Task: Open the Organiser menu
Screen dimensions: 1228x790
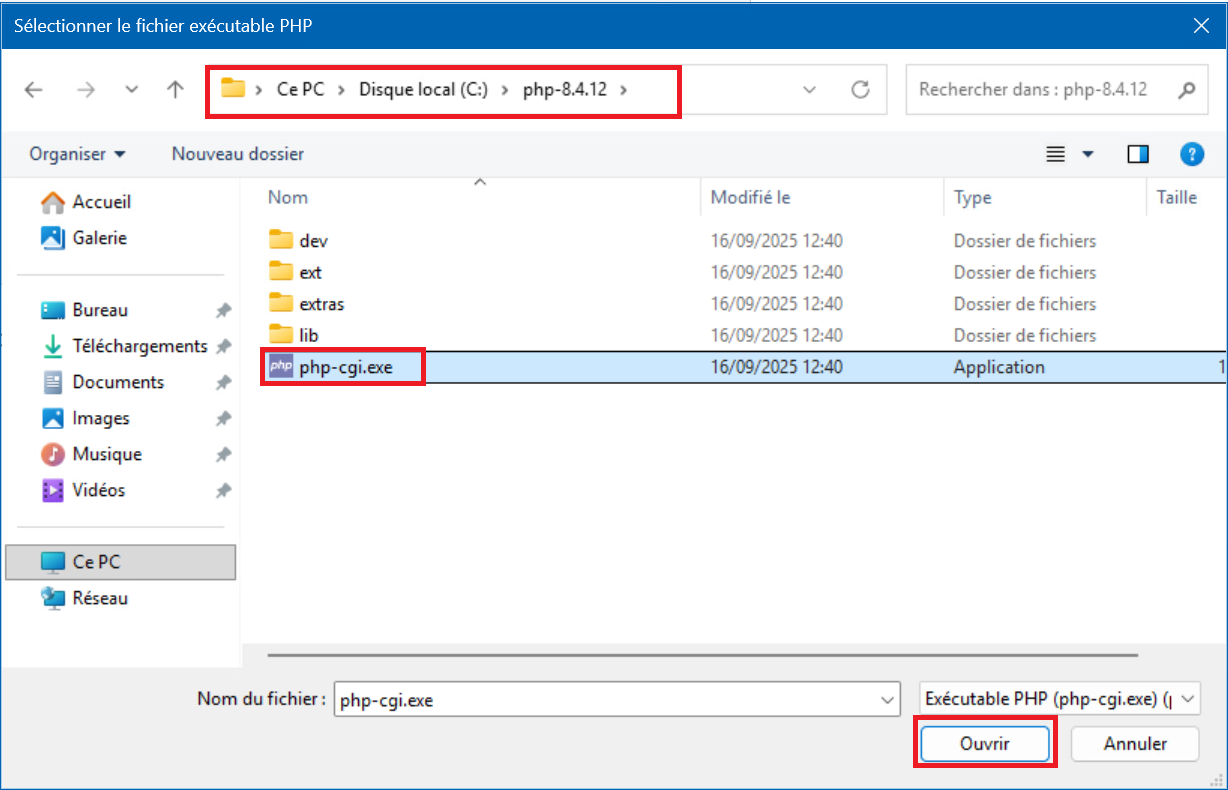Action: (78, 154)
